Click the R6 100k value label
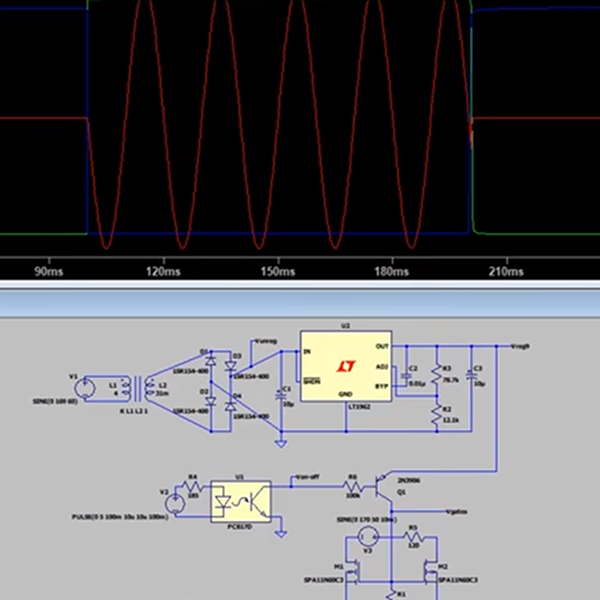This screenshot has height=600, width=600. coord(353,496)
